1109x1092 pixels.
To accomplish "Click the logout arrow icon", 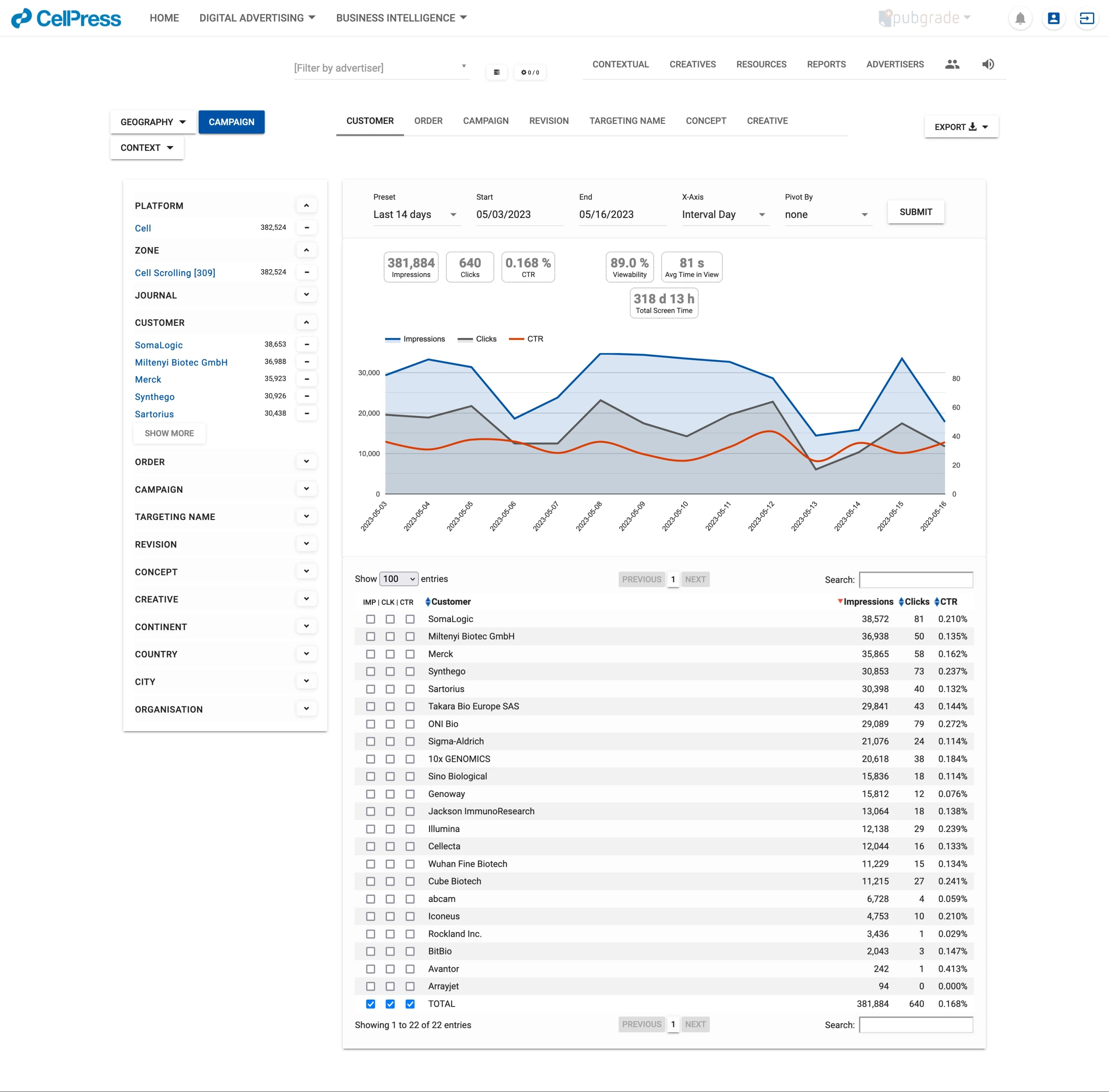I will [1087, 18].
